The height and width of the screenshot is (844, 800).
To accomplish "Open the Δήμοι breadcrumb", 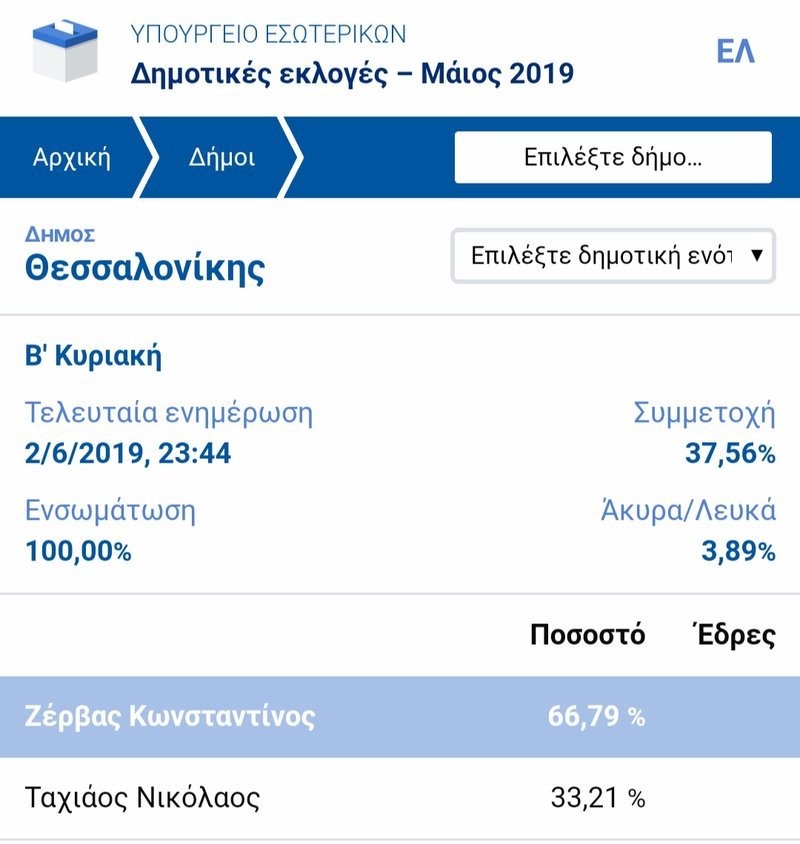I will pos(222,158).
